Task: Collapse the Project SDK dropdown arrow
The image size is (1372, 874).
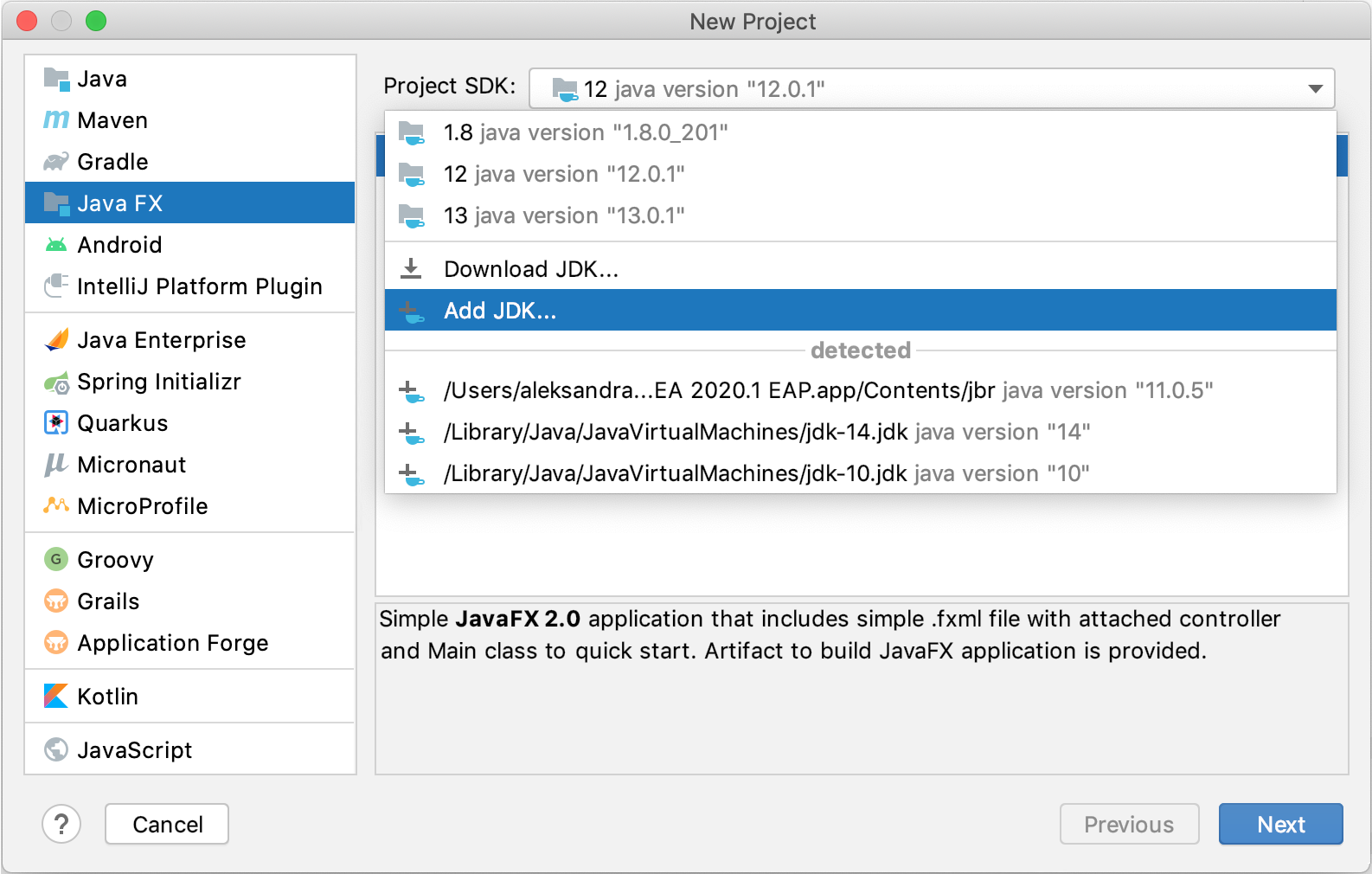Action: click(x=1315, y=89)
